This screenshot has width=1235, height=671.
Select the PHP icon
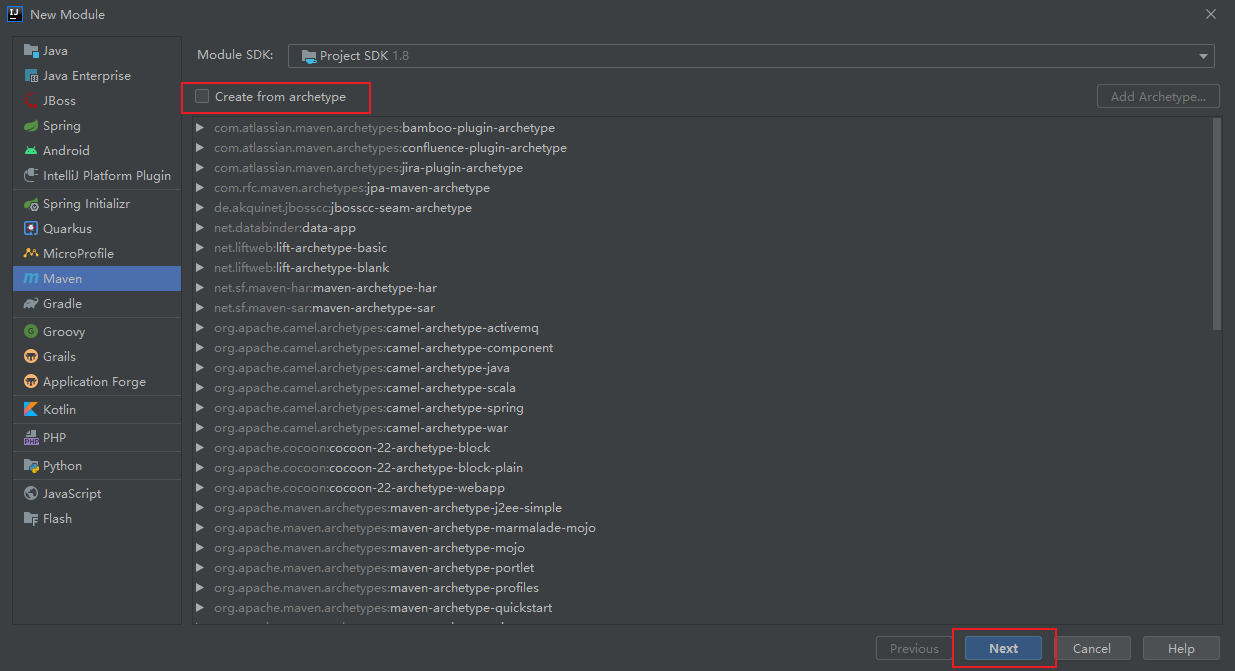(x=31, y=438)
